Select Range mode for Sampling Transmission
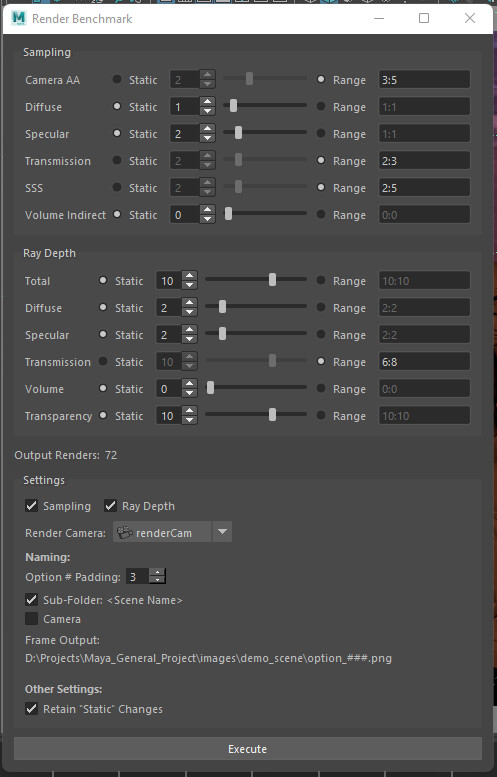The height and width of the screenshot is (777, 497). (321, 161)
